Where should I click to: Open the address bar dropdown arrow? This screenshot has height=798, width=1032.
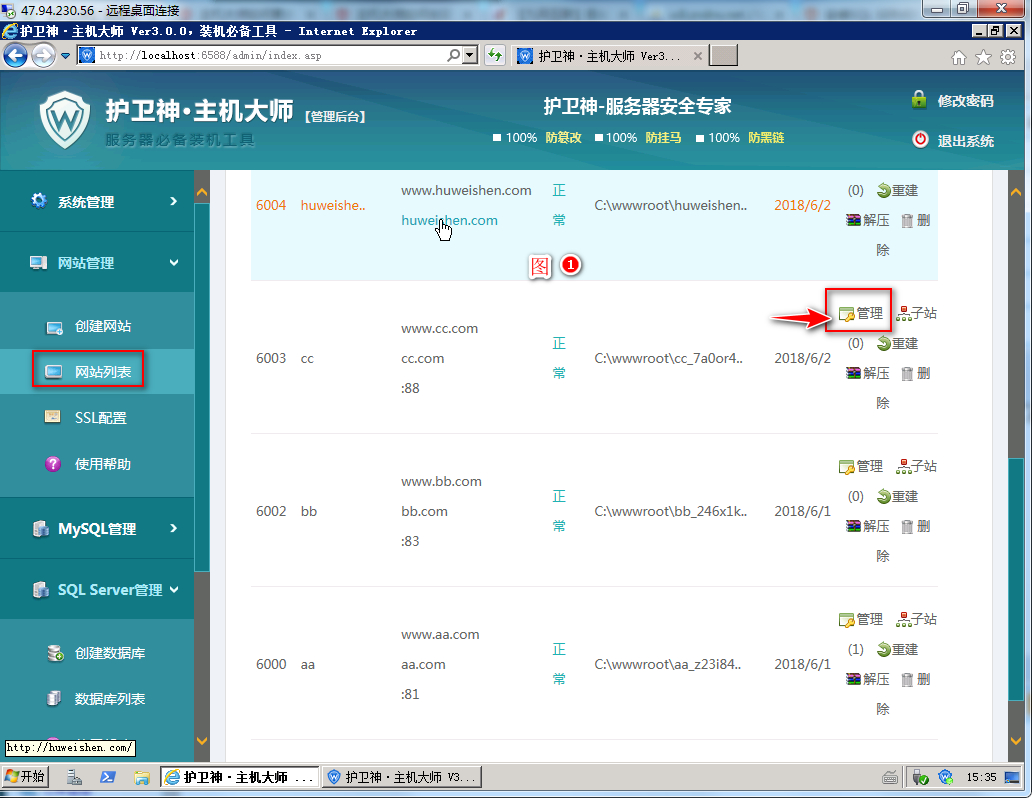point(471,56)
